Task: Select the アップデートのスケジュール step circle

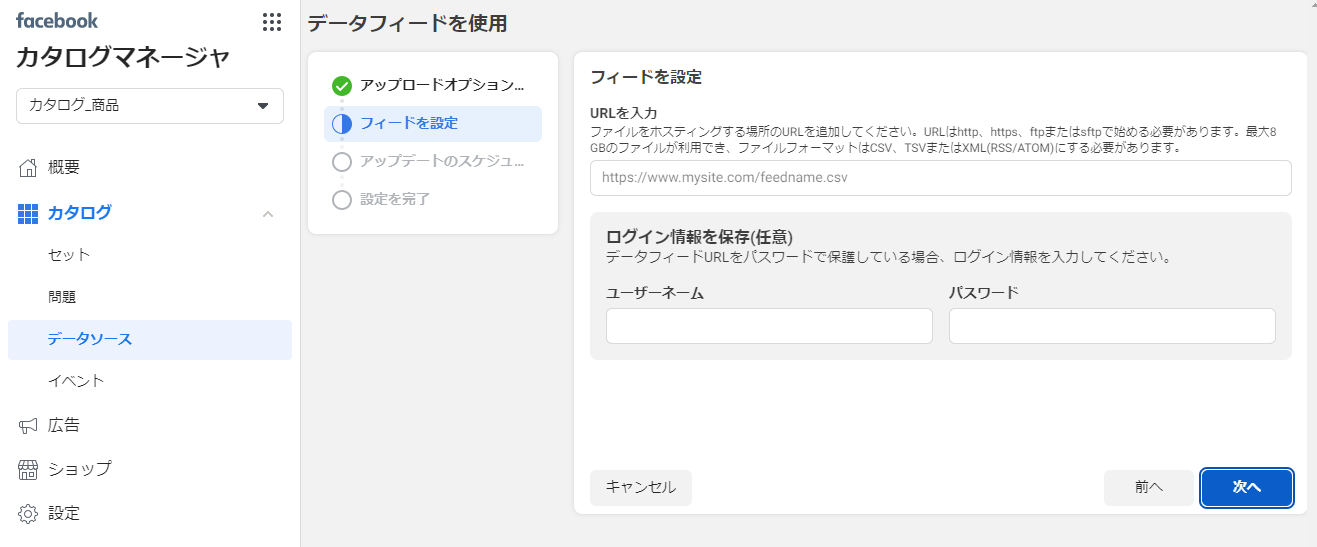Action: tap(342, 162)
